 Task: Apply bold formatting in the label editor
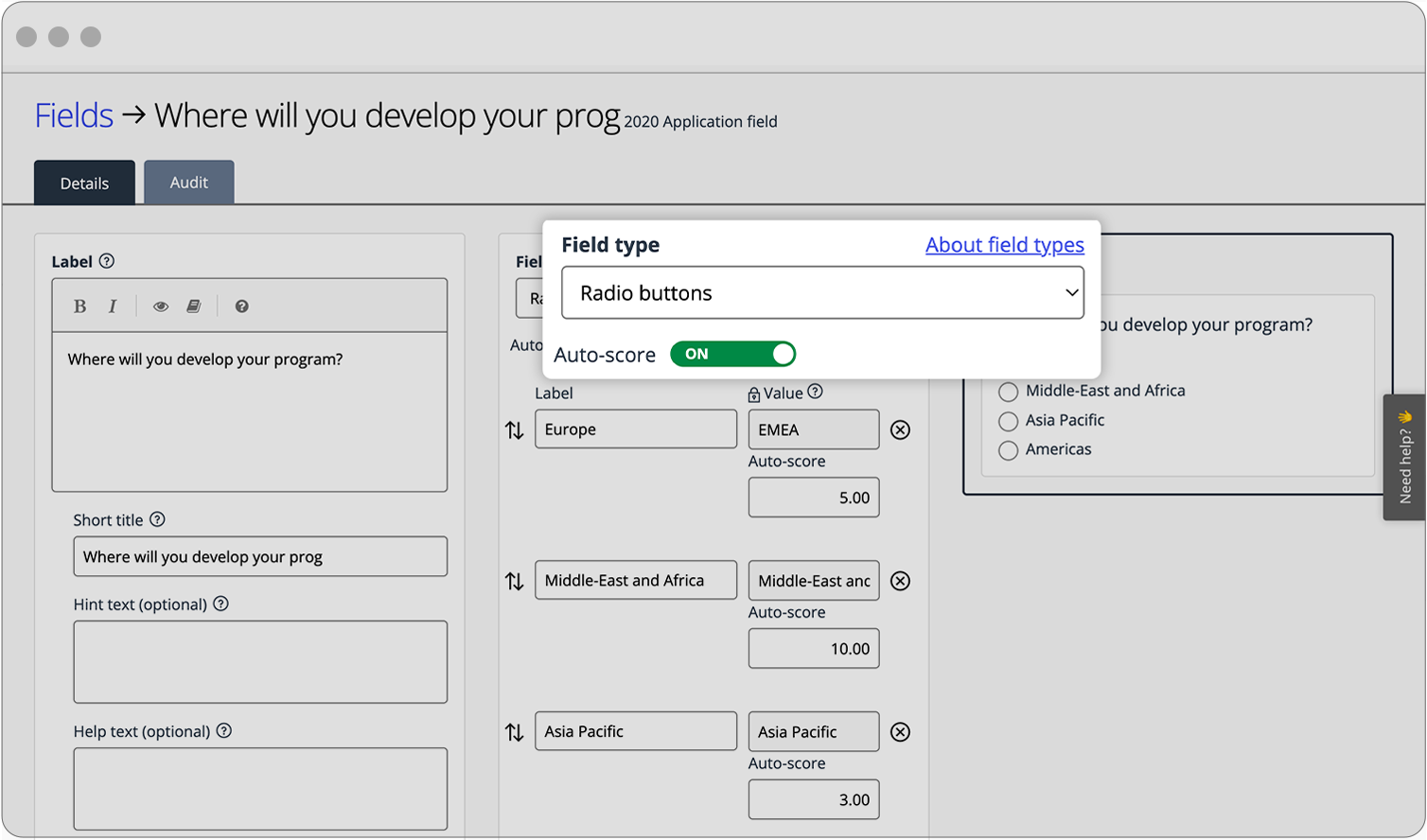point(79,306)
